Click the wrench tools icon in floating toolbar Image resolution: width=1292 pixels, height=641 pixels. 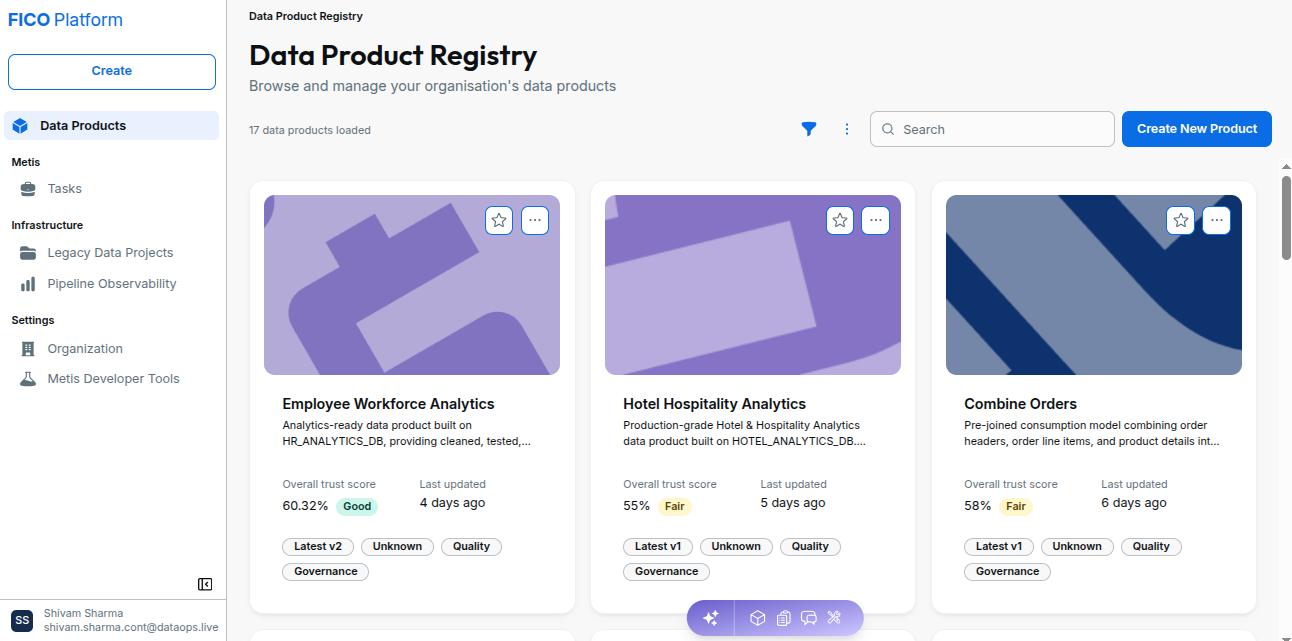[x=835, y=618]
